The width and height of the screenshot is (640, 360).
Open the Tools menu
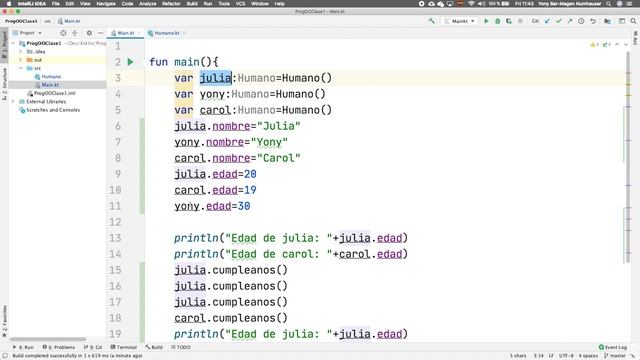point(224,4)
